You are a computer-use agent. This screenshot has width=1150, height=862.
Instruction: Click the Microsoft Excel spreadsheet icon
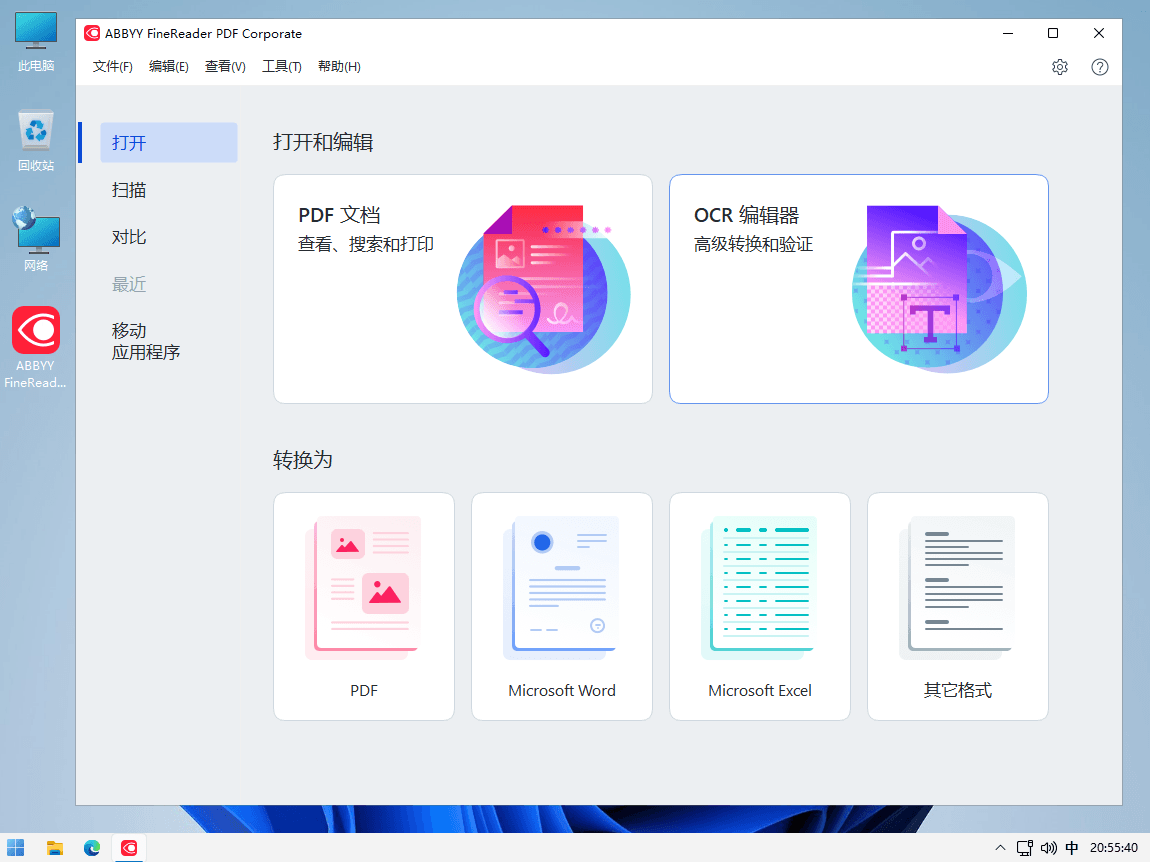click(760, 587)
